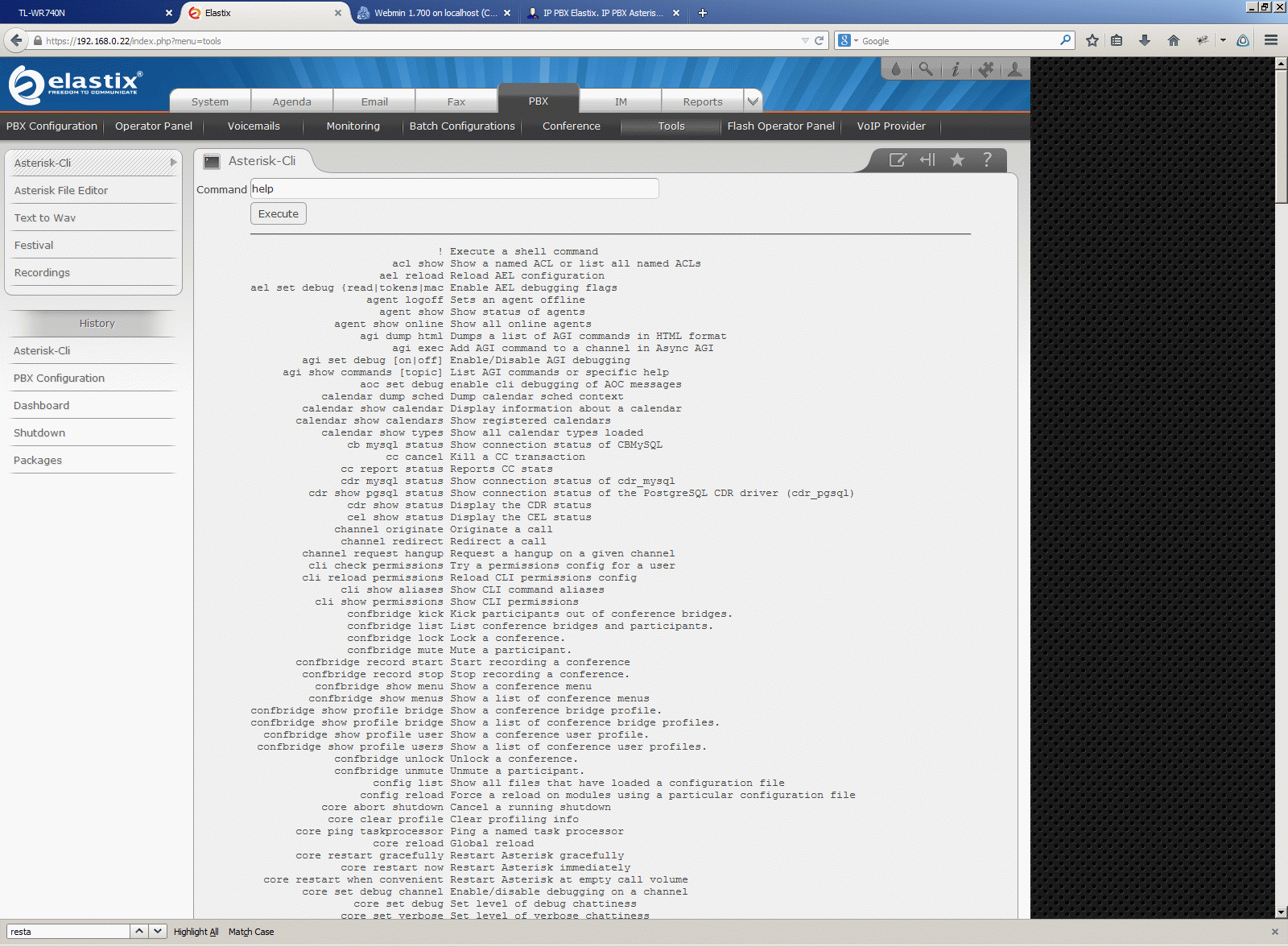
Task: Close the find bar
Action: point(1274,932)
